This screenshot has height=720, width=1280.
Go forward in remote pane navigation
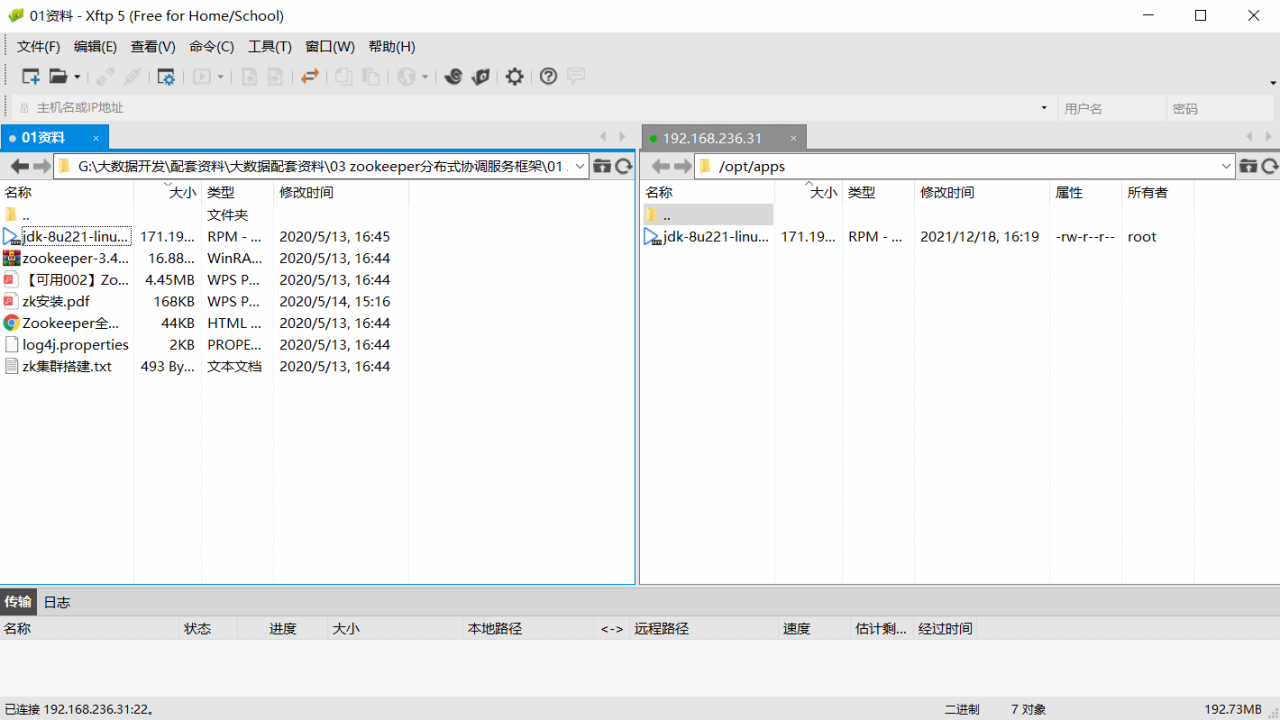[682, 166]
